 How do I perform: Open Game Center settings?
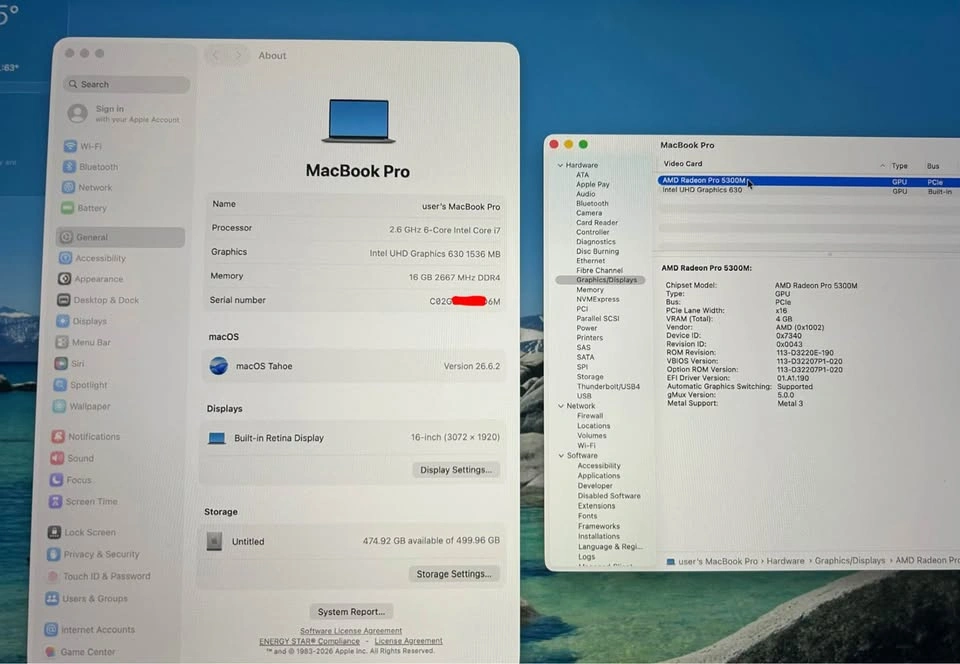point(80,652)
